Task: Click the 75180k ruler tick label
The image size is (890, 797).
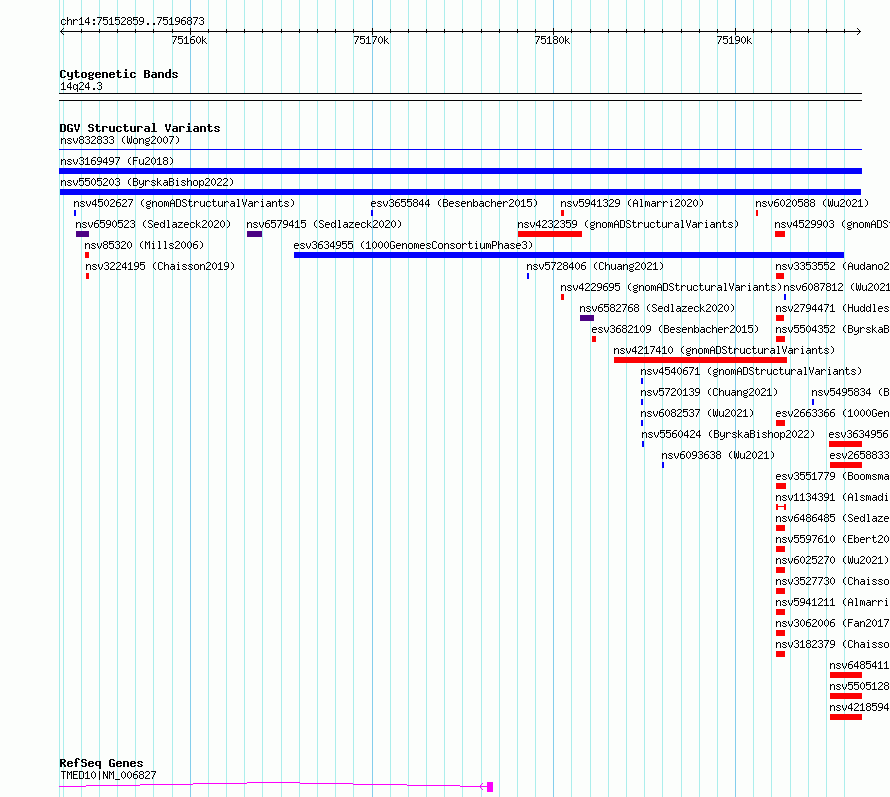Action: pos(552,40)
